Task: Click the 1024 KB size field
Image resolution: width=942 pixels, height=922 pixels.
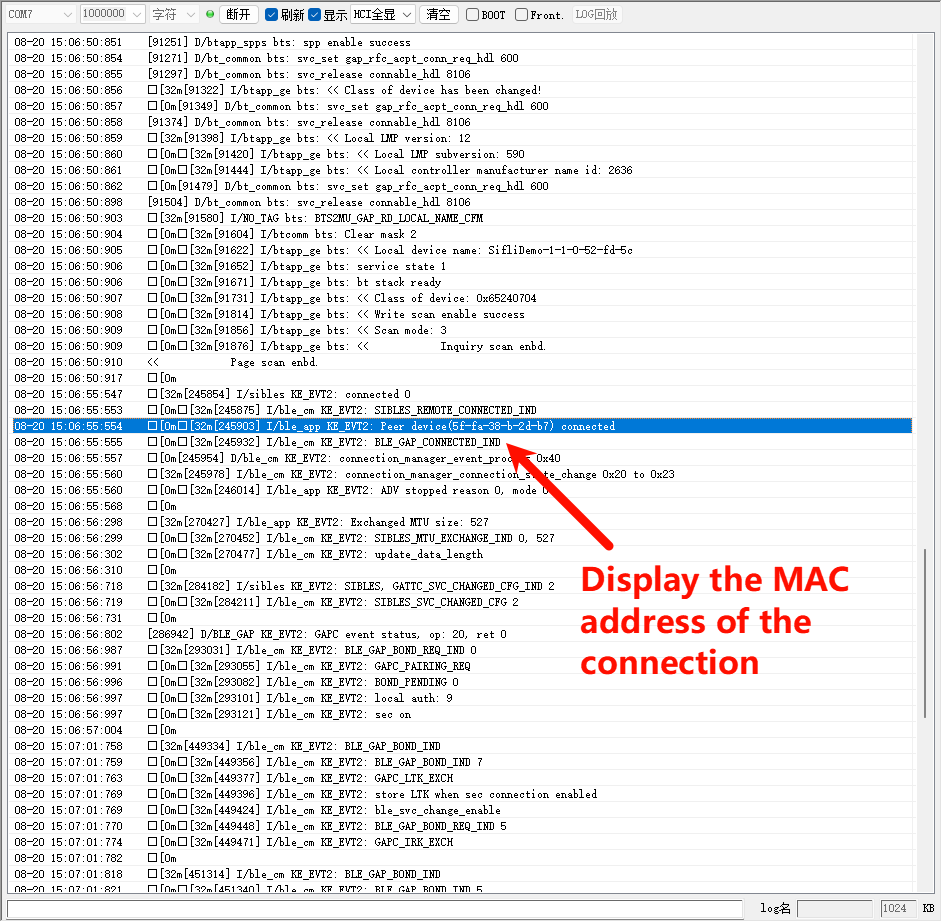Action: point(895,908)
